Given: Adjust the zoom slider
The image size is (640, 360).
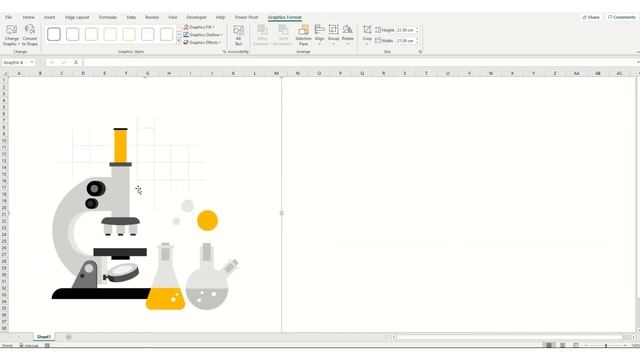Looking at the screenshot, I should point(606,345).
